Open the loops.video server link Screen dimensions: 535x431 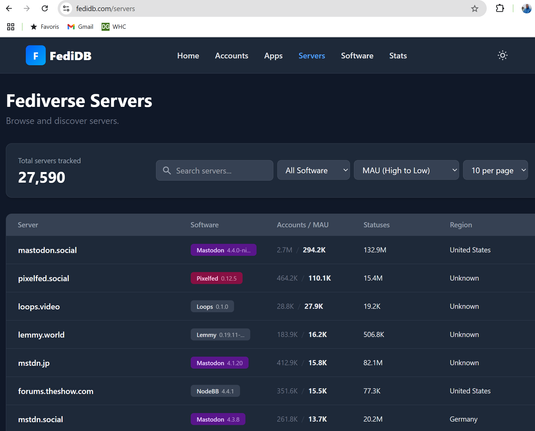pos(39,306)
